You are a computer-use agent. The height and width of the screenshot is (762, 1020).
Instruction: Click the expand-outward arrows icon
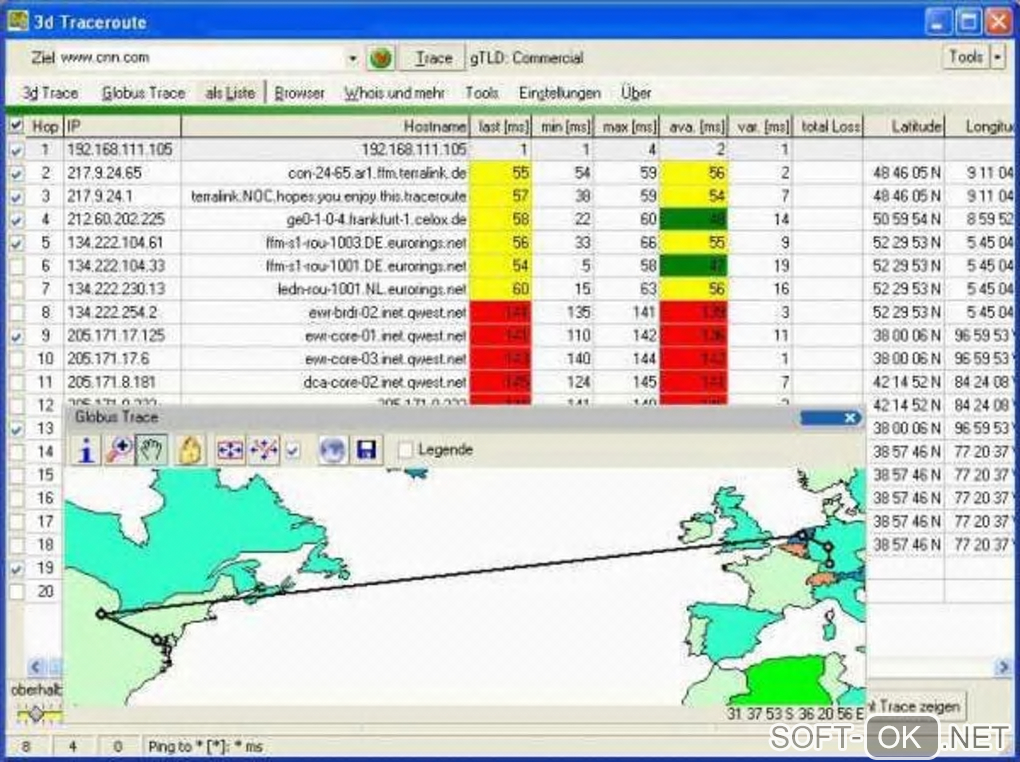pyautogui.click(x=263, y=450)
